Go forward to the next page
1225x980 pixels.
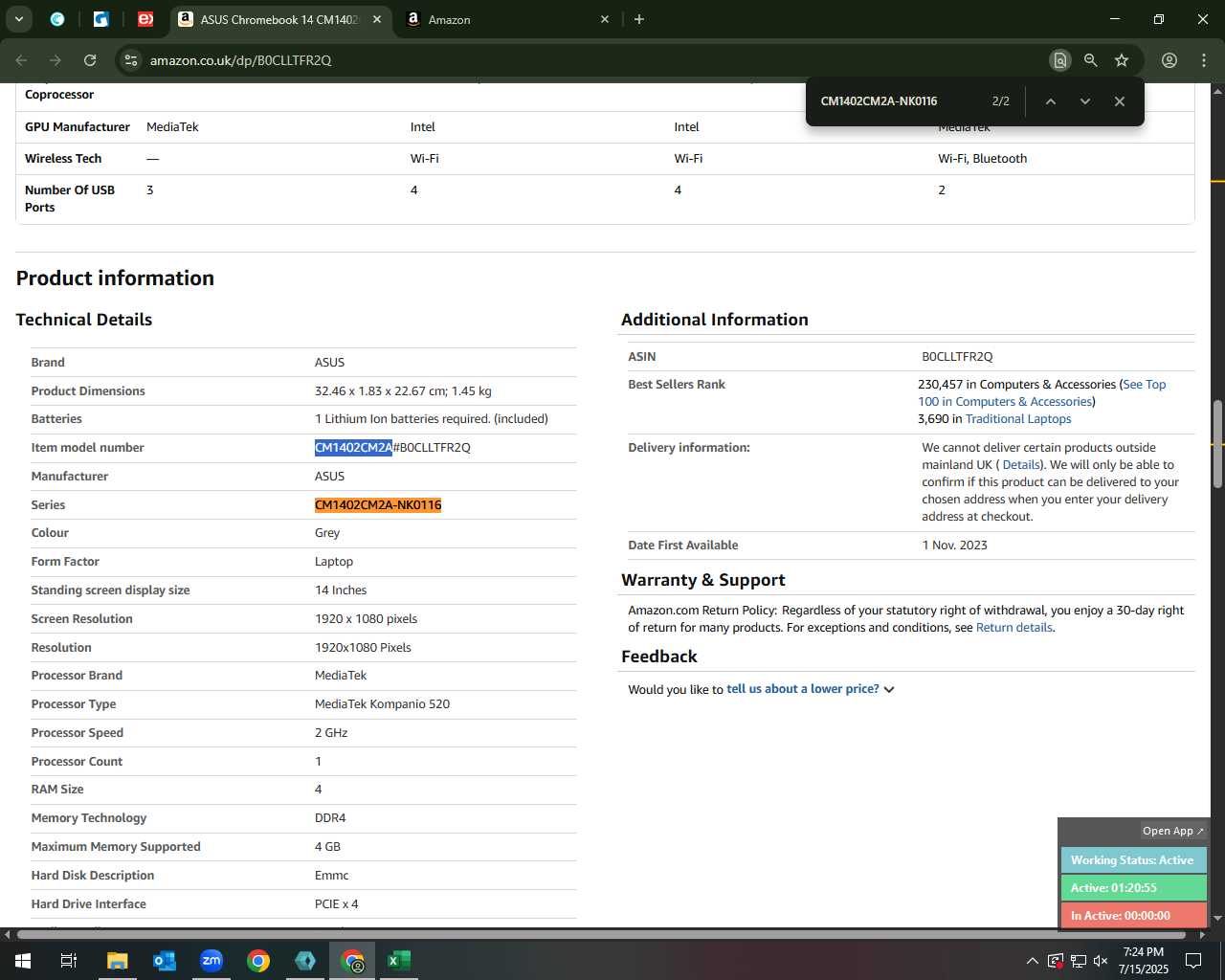click(x=56, y=60)
